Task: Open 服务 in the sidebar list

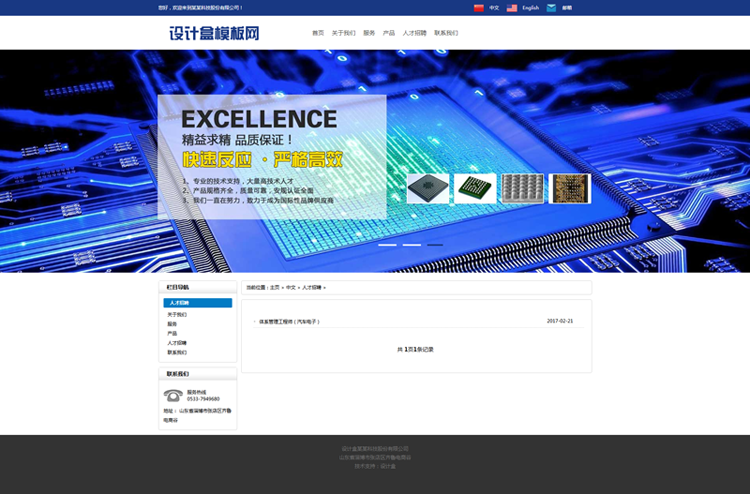Action: (x=172, y=324)
